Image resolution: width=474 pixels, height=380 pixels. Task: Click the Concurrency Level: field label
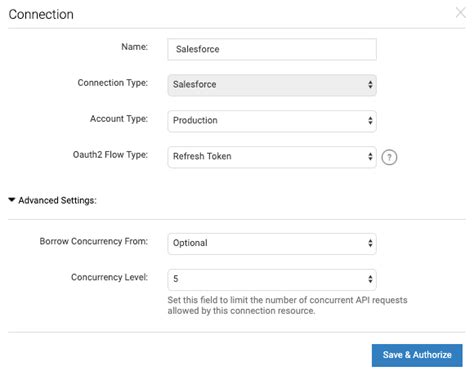tap(109, 277)
